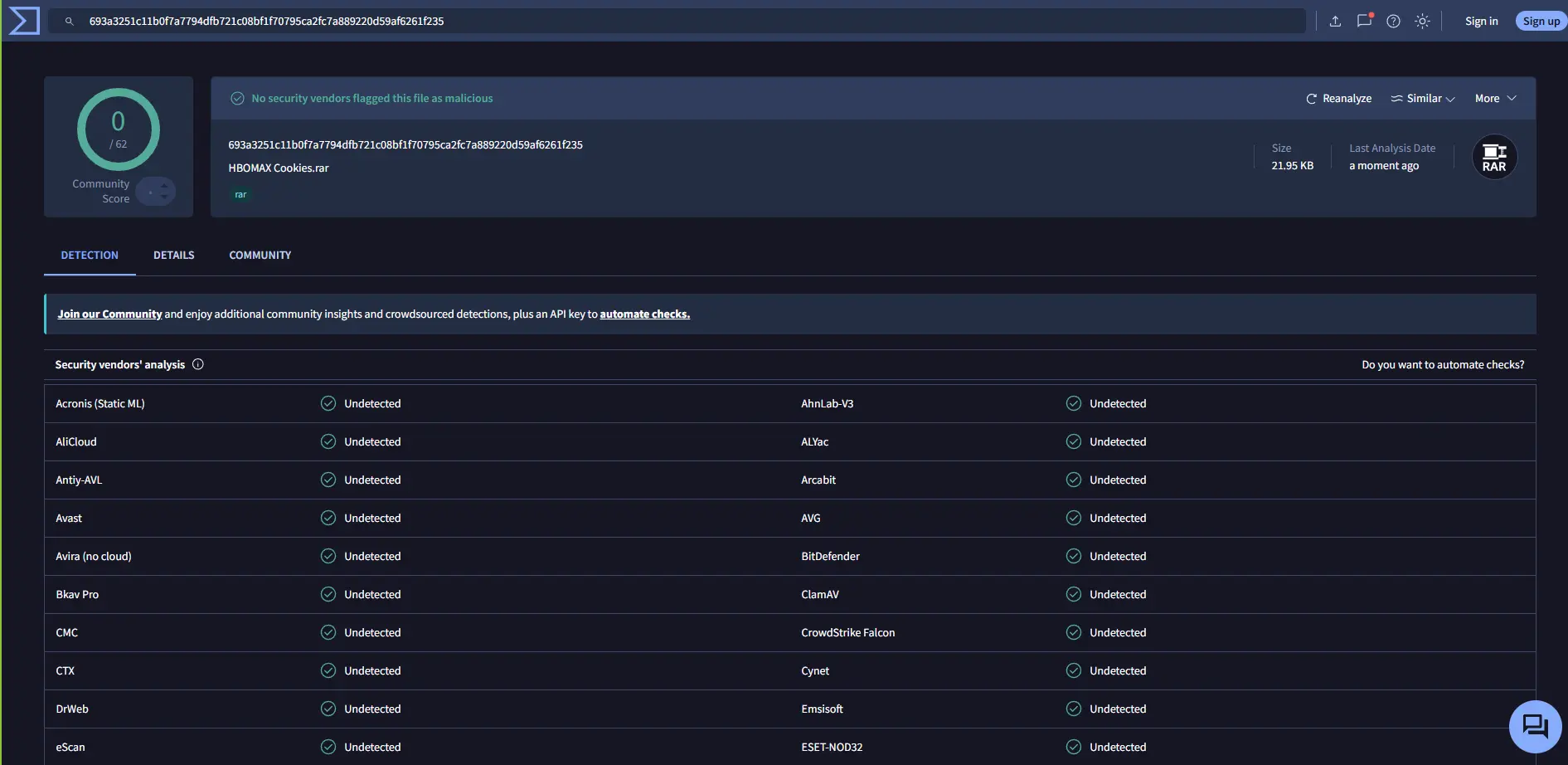Click Undetected check icon for AVG

click(1074, 519)
